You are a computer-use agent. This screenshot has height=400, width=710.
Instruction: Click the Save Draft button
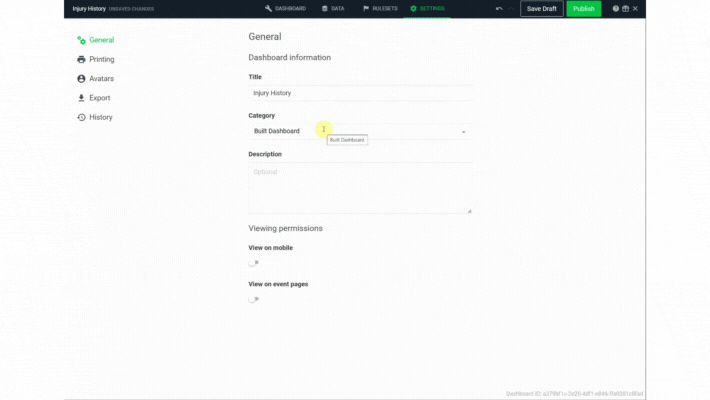(x=542, y=9)
